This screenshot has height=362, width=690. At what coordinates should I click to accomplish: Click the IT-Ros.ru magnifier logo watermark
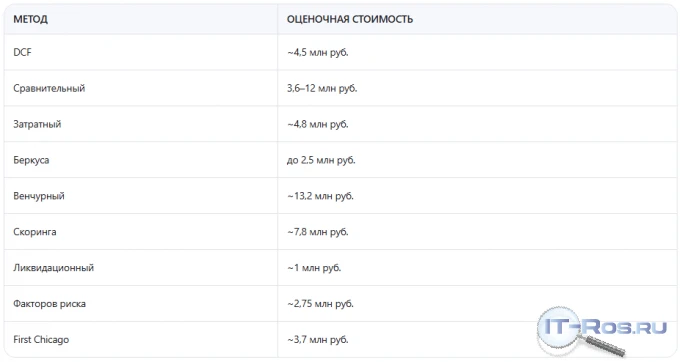(601, 332)
